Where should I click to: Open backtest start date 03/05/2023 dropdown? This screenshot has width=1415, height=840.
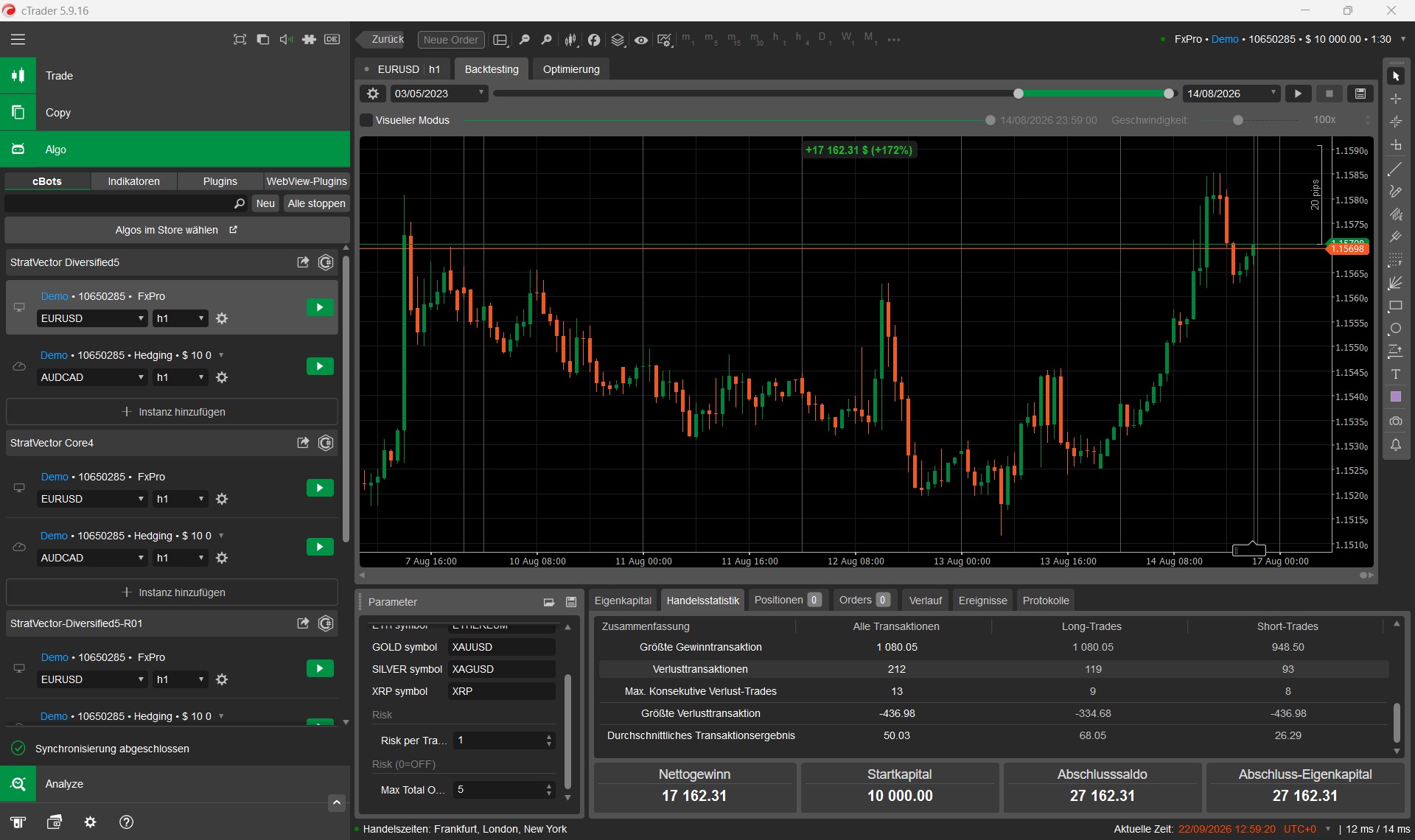pyautogui.click(x=439, y=94)
